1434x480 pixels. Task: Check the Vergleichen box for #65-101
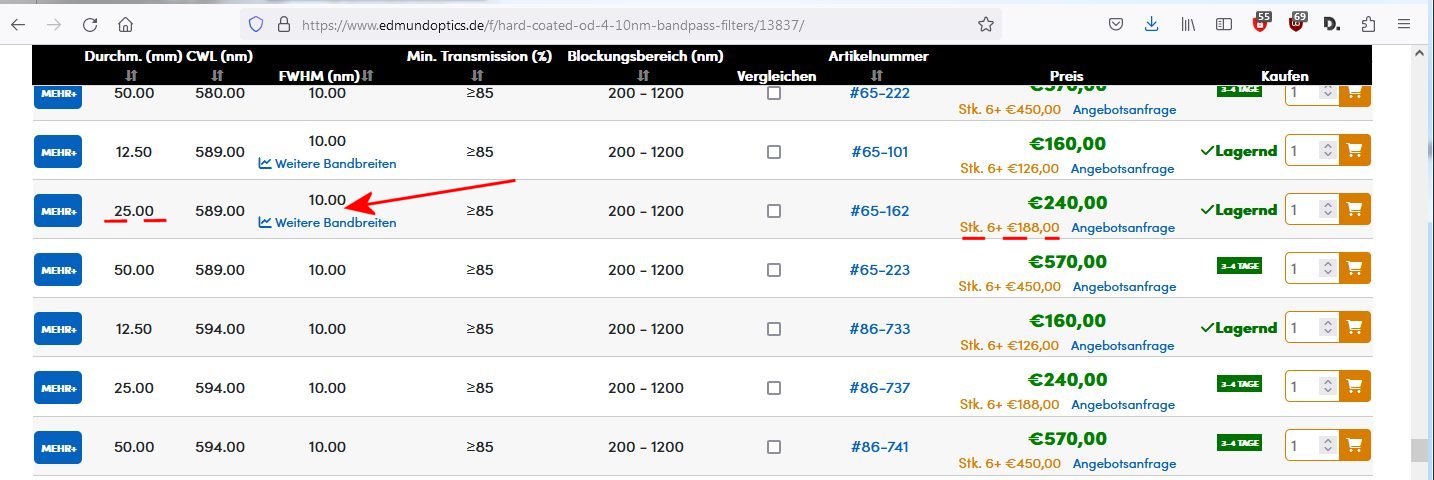tap(774, 152)
